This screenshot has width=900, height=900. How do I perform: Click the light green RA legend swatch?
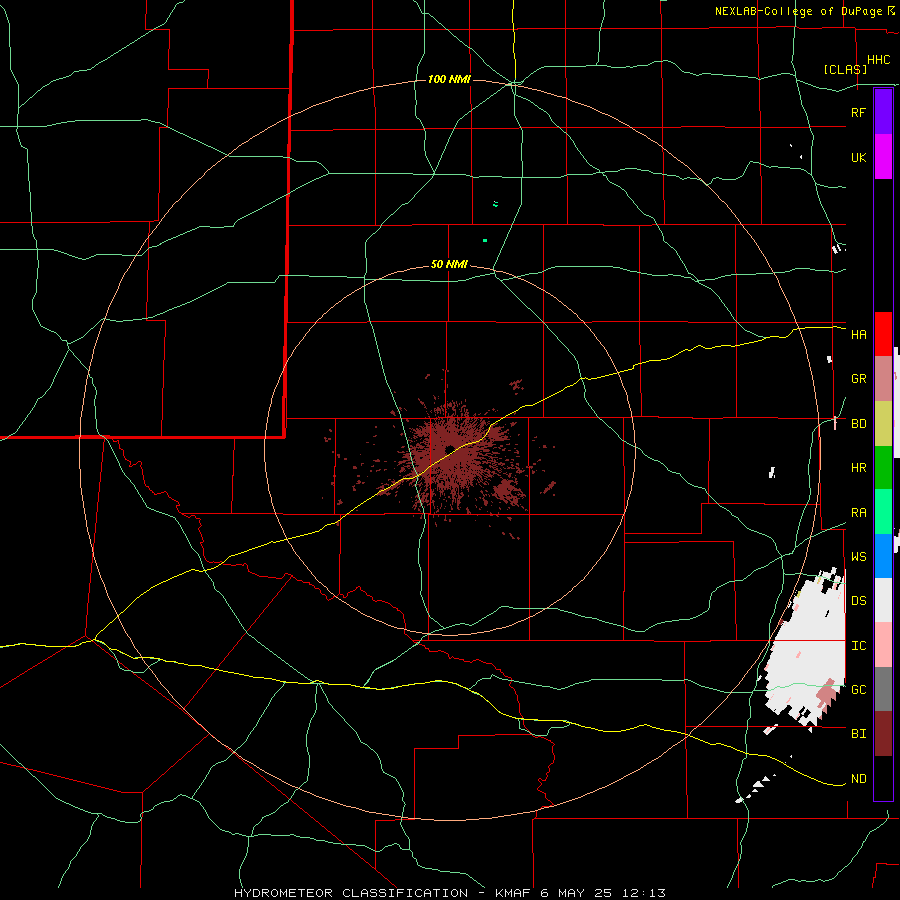coord(883,512)
